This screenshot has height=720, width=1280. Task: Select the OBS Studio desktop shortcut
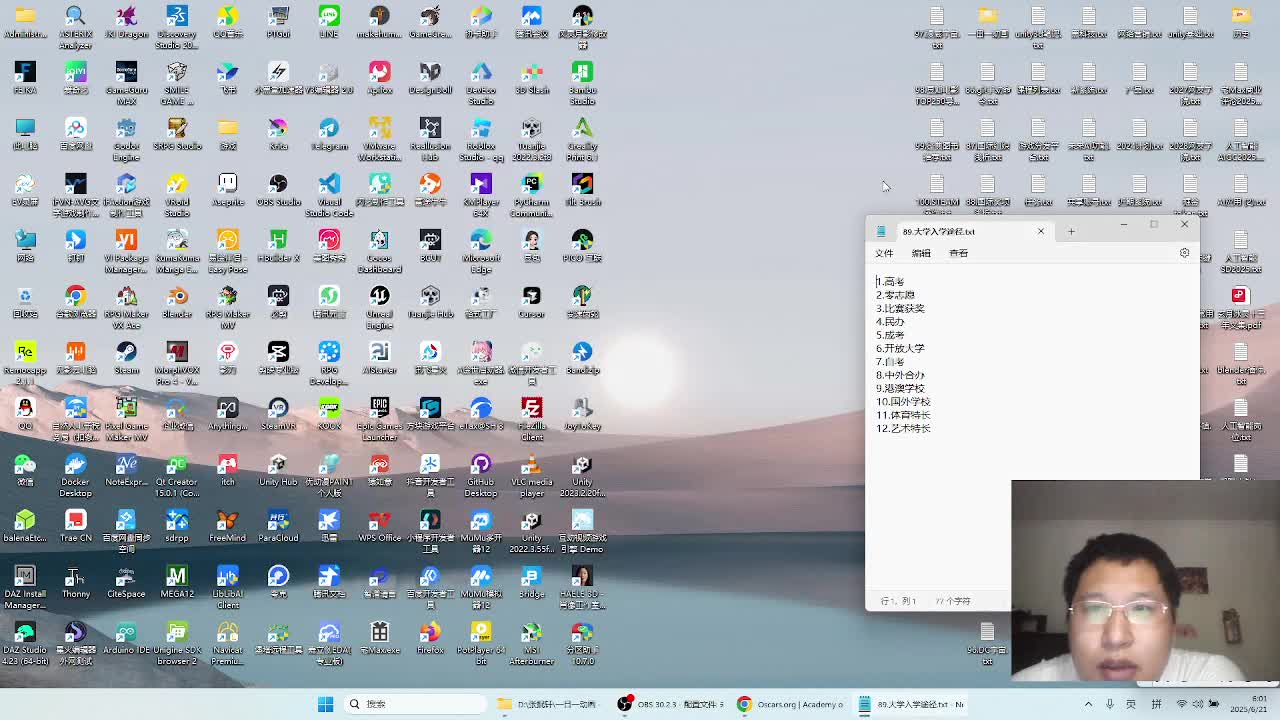(278, 185)
